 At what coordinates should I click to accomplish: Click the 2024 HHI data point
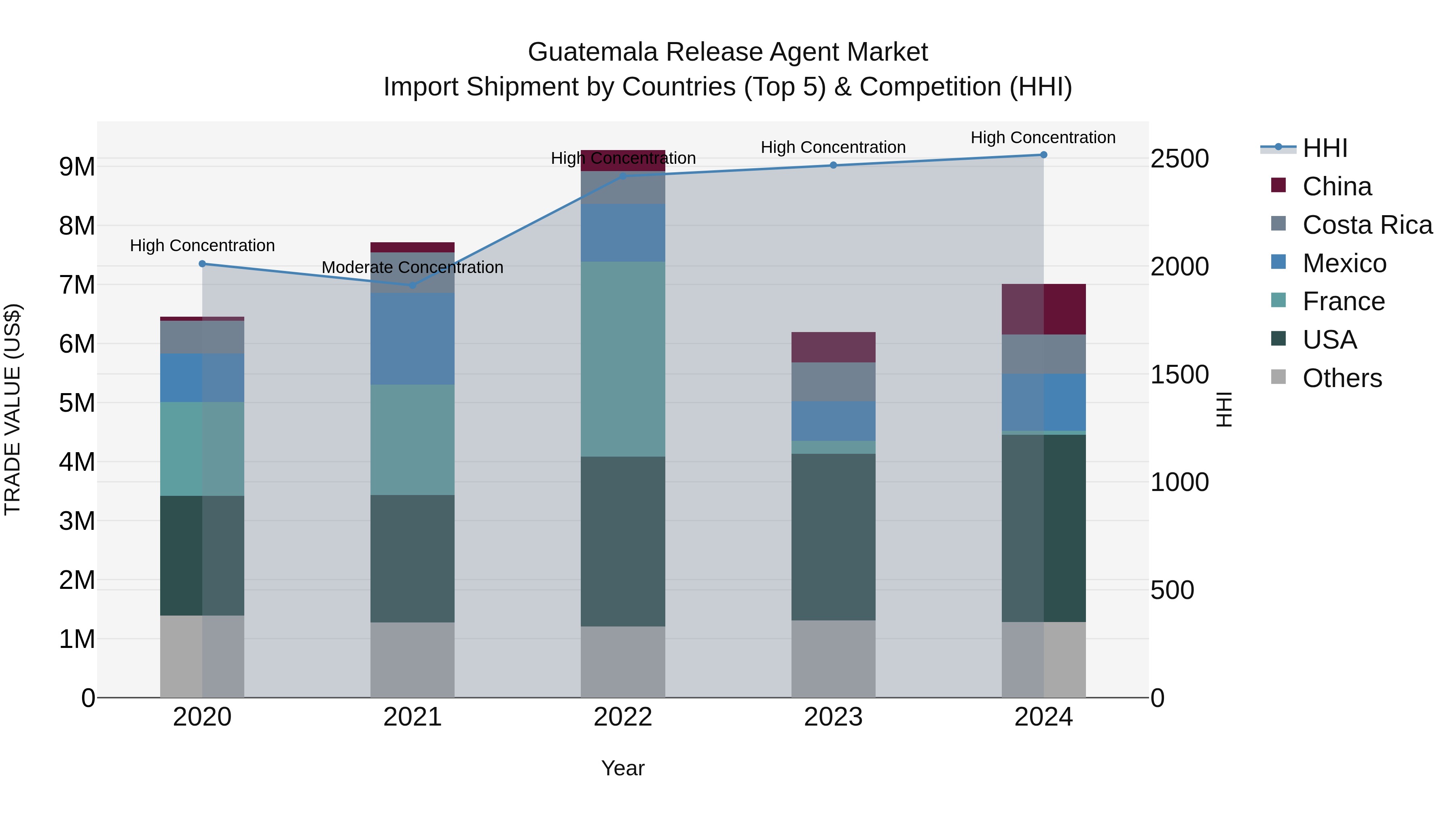(1043, 155)
